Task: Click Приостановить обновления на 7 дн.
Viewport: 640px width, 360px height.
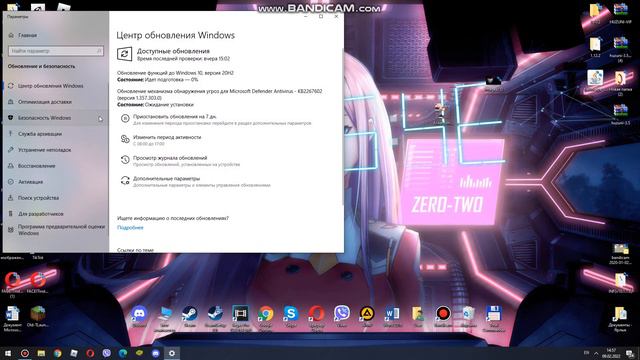Action: tap(174, 116)
